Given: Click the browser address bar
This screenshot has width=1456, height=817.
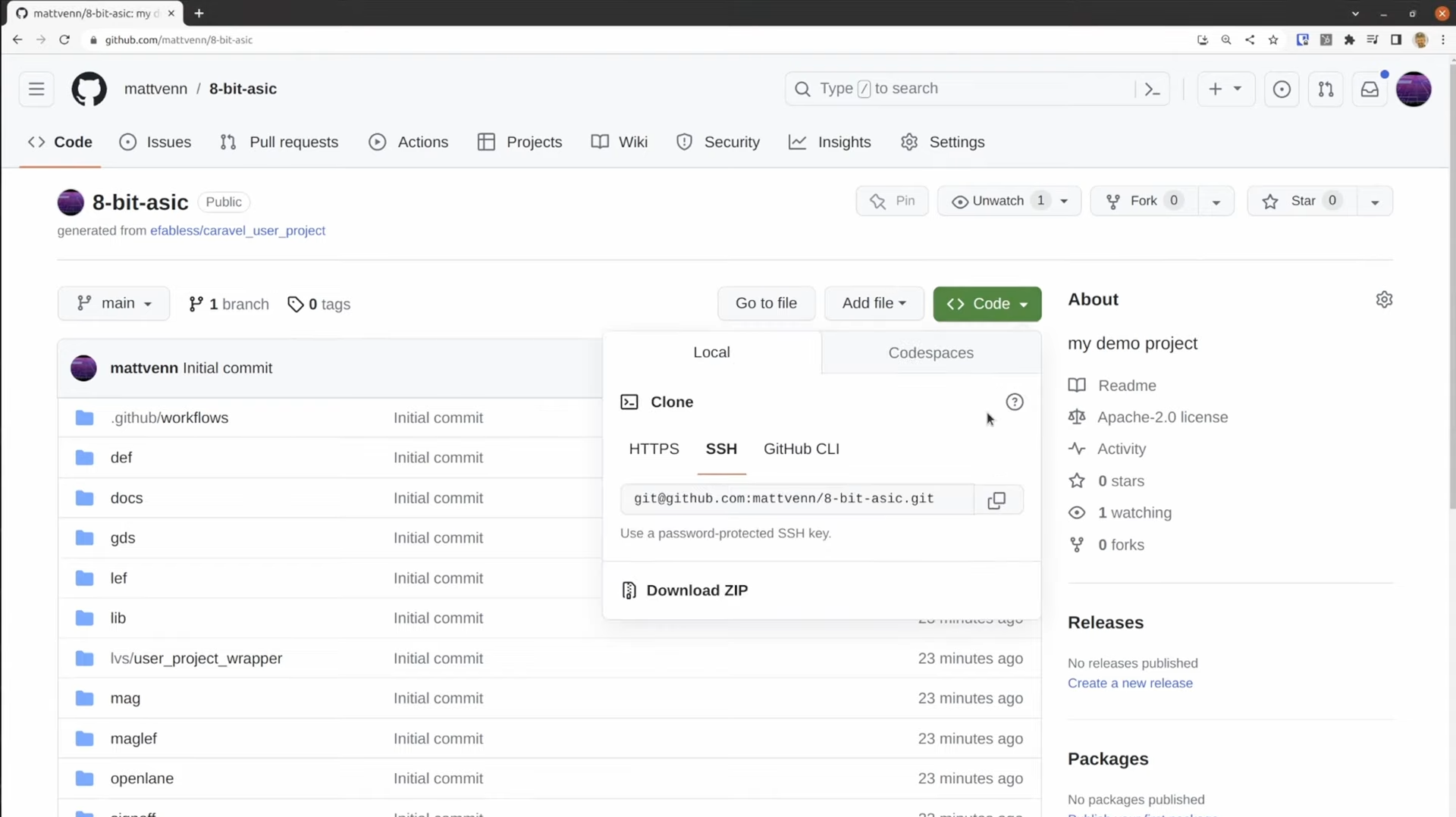Looking at the screenshot, I should coord(637,39).
